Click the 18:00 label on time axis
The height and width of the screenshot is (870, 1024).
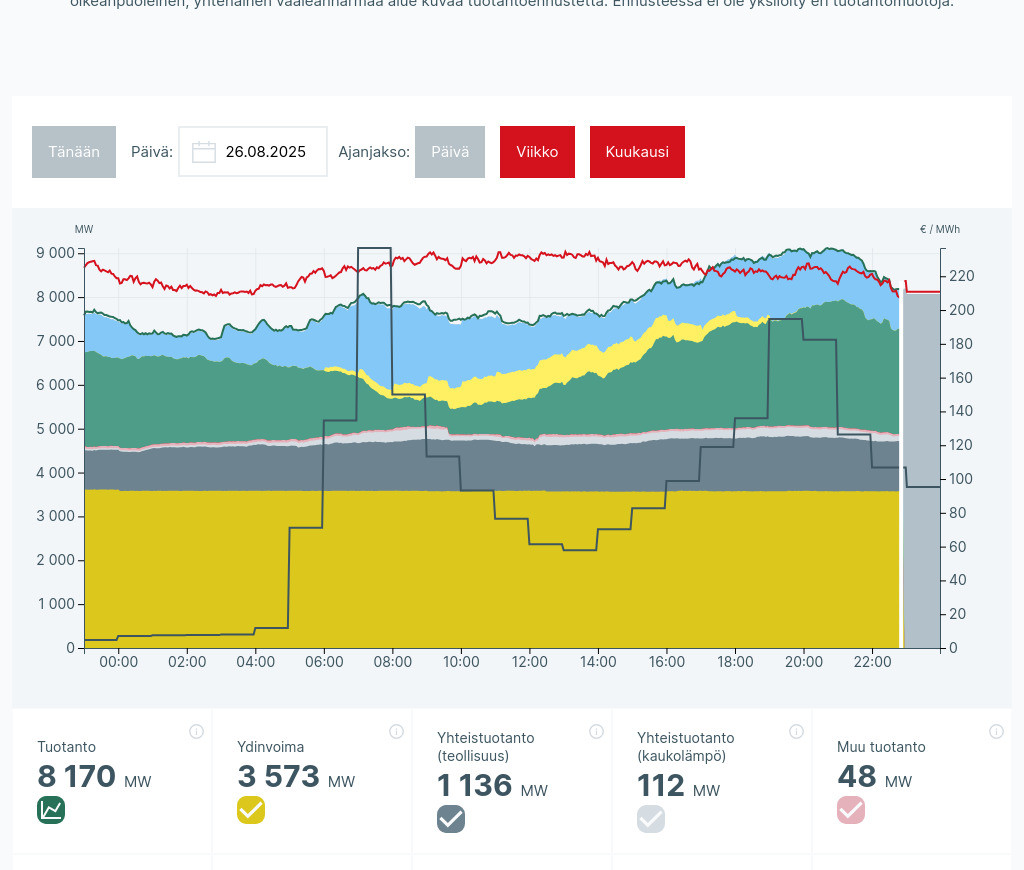tap(735, 662)
